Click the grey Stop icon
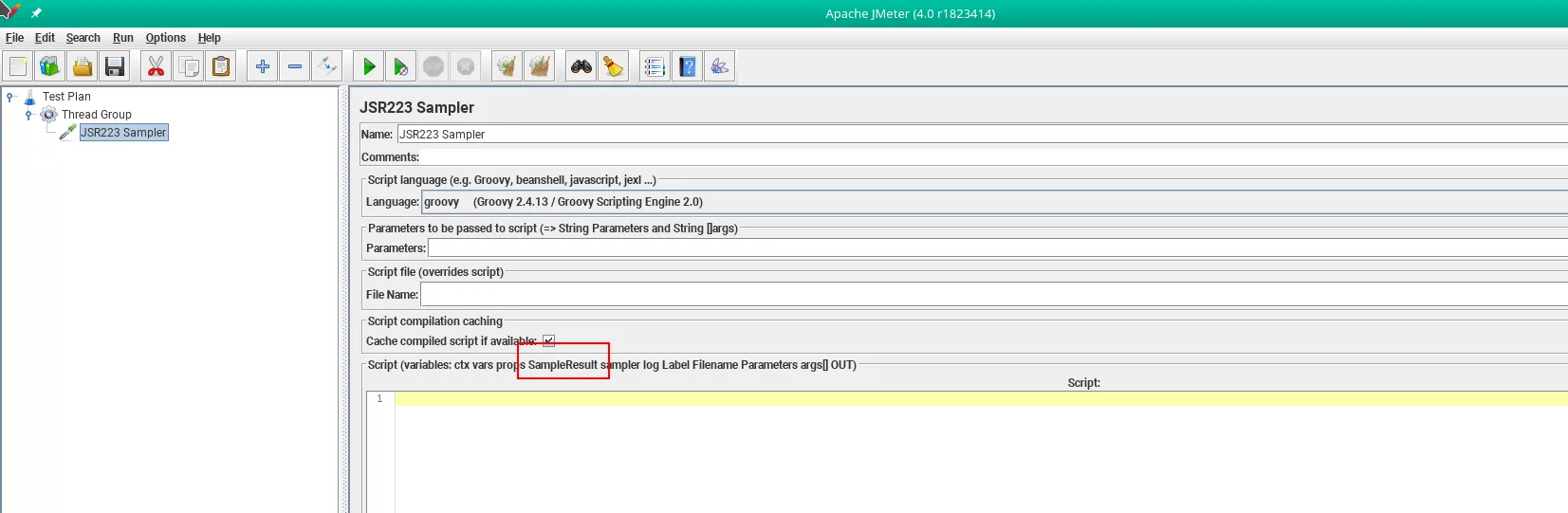Image resolution: width=1568 pixels, height=513 pixels. 434,66
